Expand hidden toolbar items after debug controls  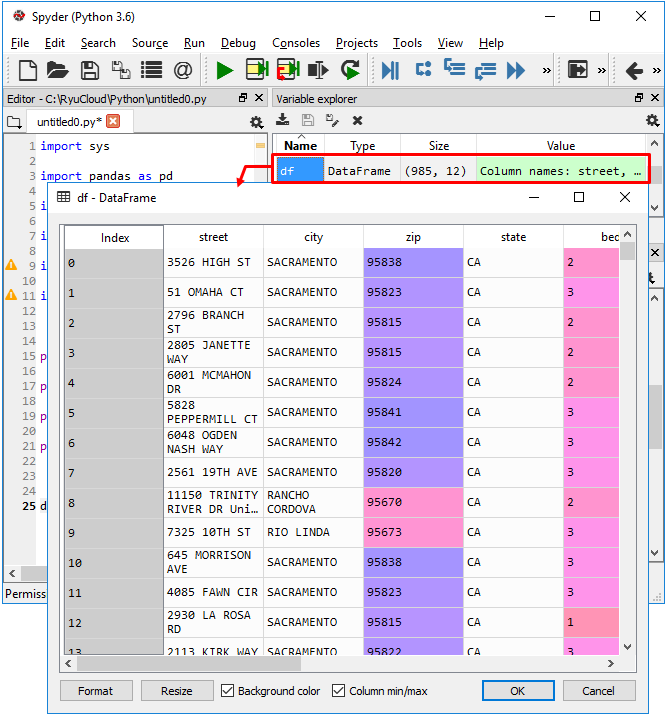point(546,70)
